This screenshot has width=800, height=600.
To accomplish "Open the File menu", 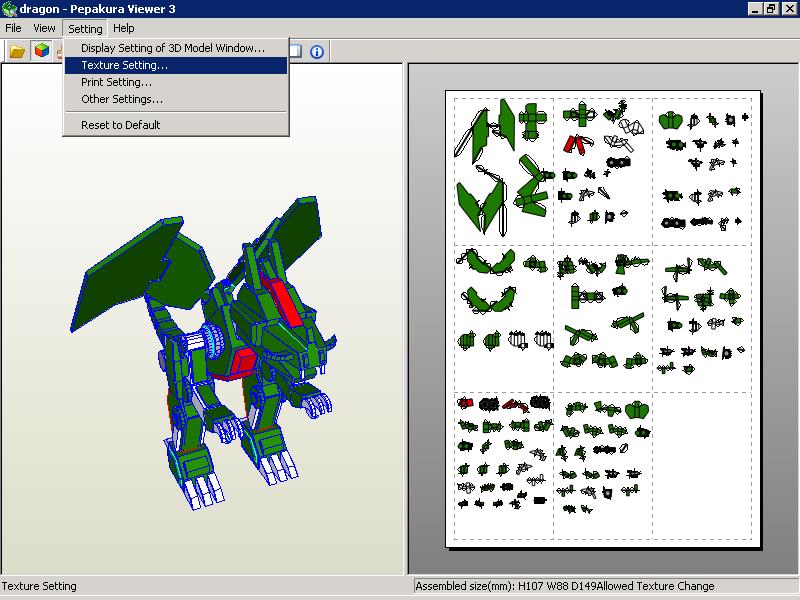I will (x=13, y=28).
